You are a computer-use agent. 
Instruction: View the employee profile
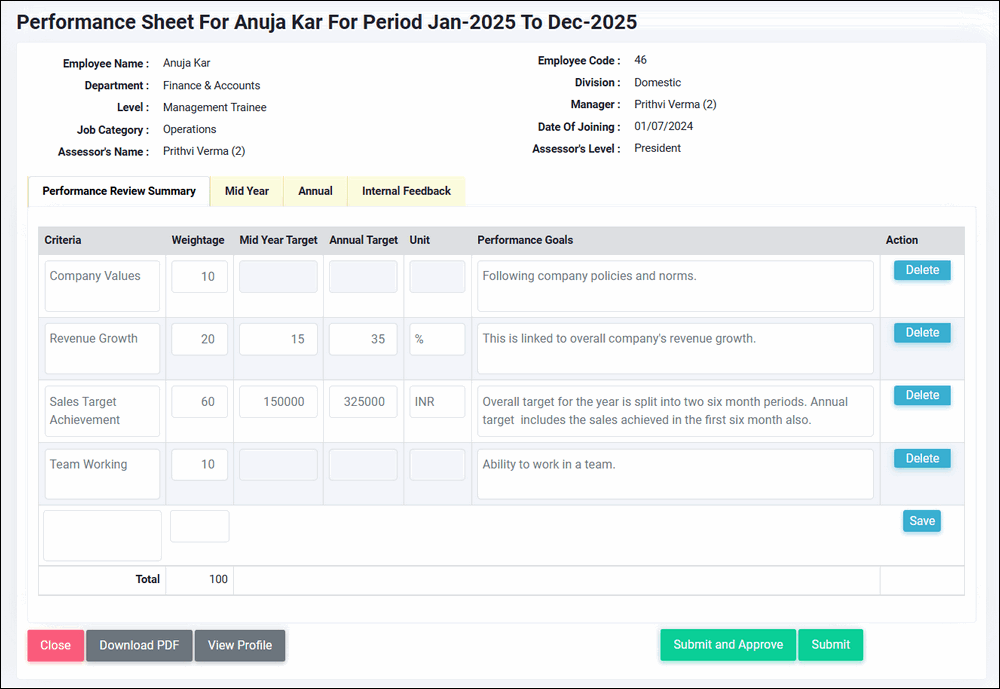coord(240,645)
